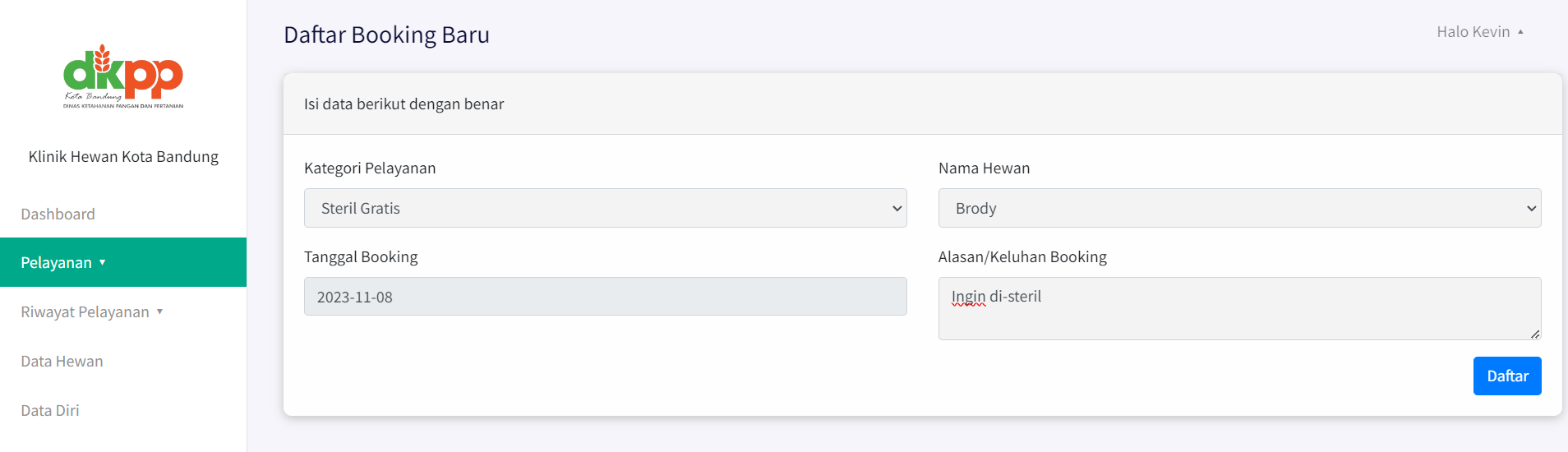This screenshot has height=452, width=1568.
Task: Click the 'Isi data berikut dengan benar' header
Action: tap(404, 104)
